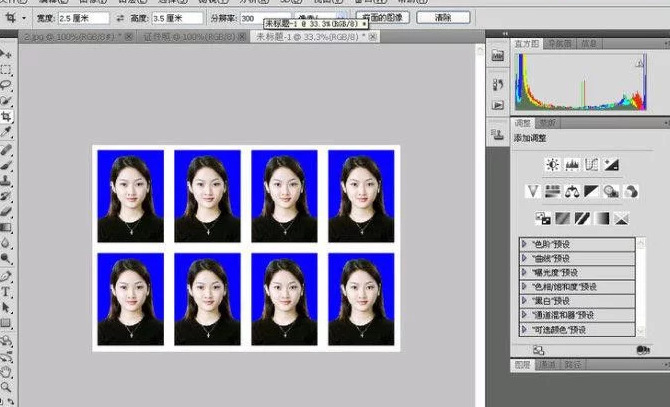Click the histogram cached data warning icon
This screenshot has height=407, width=670.
tap(639, 64)
